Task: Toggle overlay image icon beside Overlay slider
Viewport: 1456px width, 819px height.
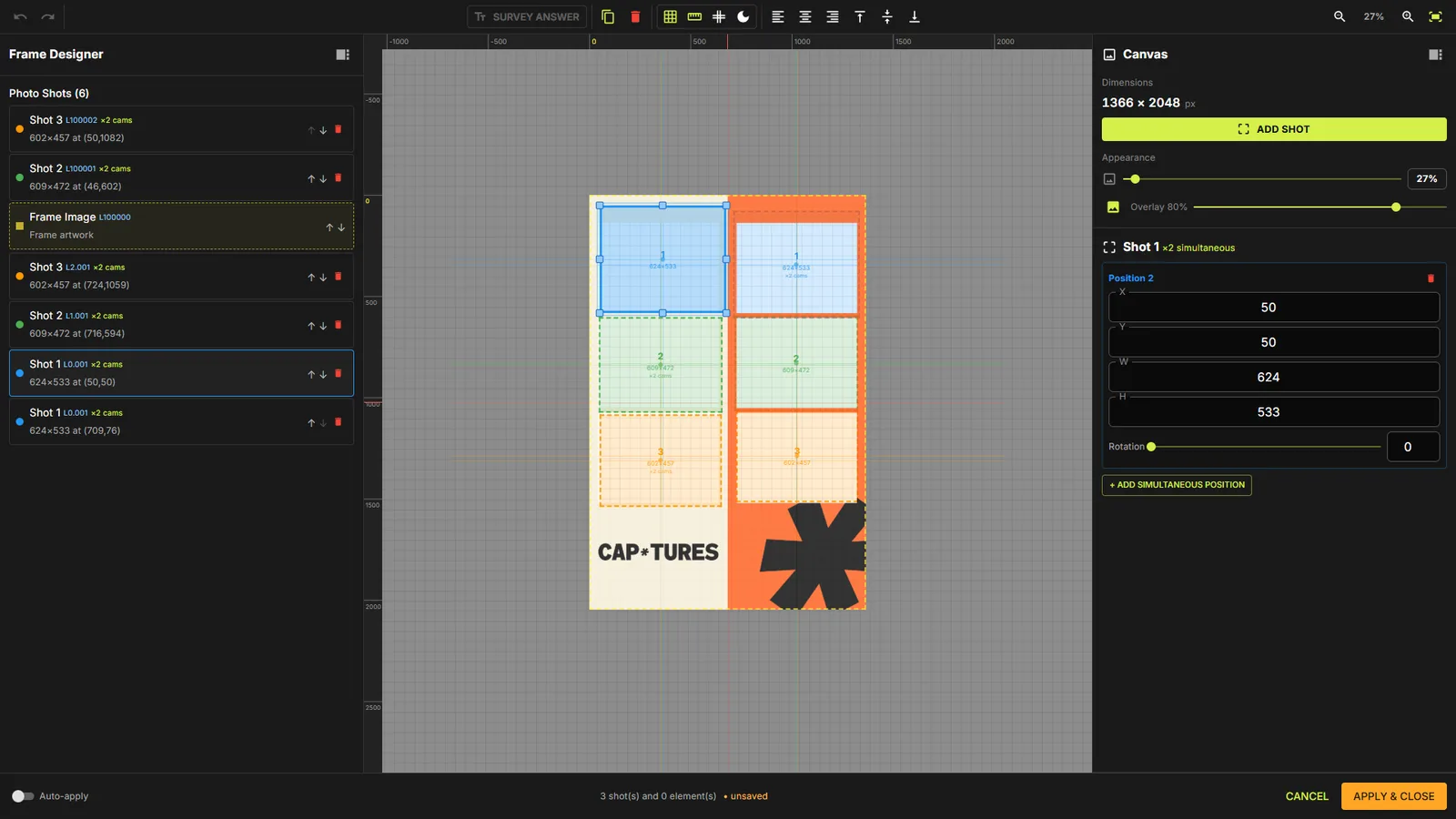Action: [1113, 207]
